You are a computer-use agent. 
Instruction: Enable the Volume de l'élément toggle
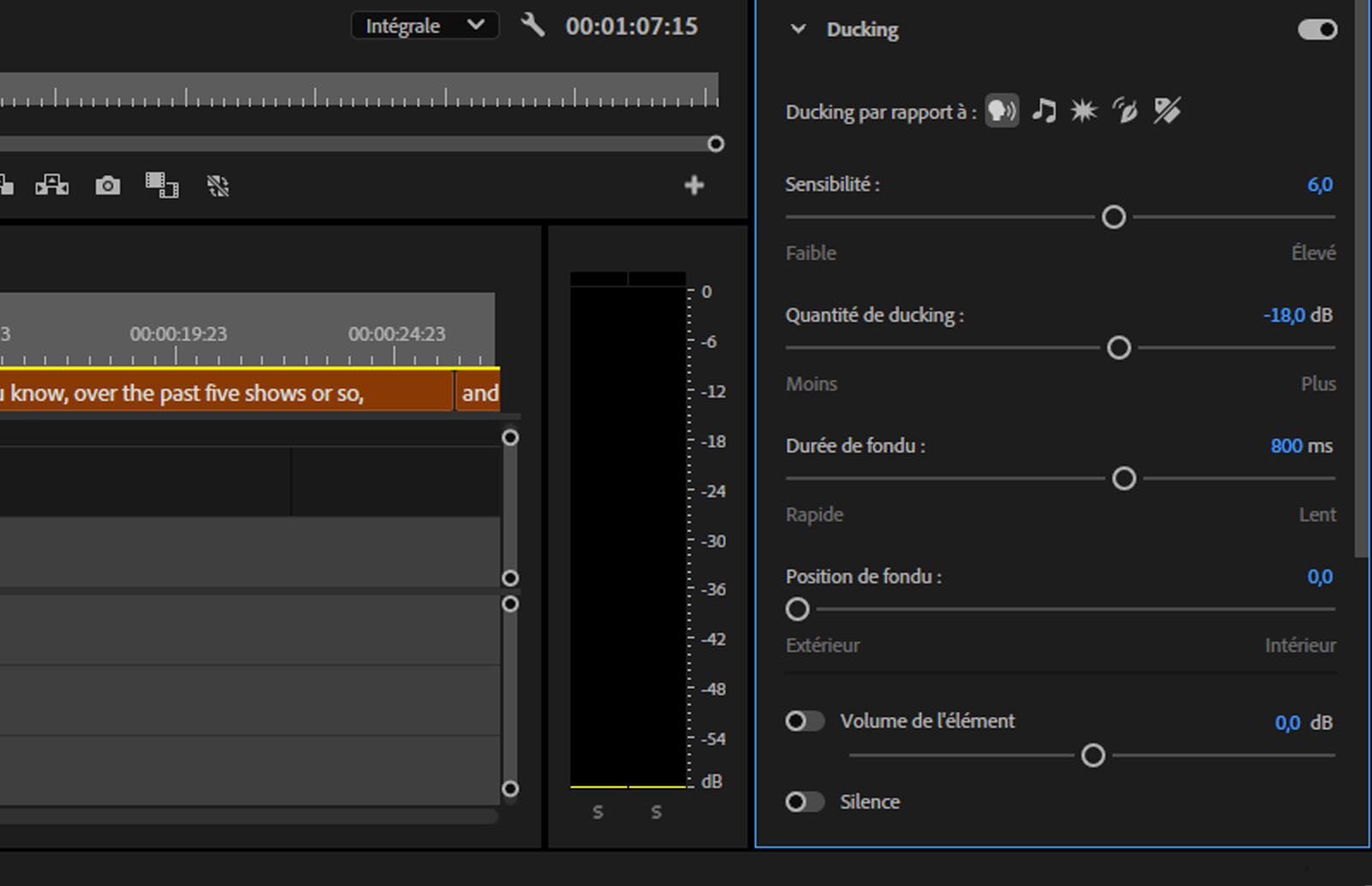coord(804,720)
